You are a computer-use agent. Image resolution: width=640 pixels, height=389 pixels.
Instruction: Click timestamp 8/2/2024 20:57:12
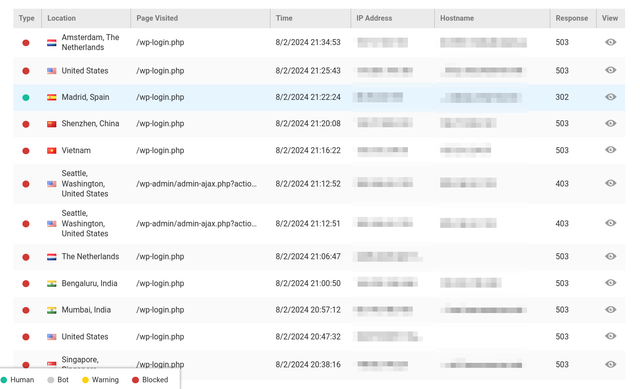308,310
